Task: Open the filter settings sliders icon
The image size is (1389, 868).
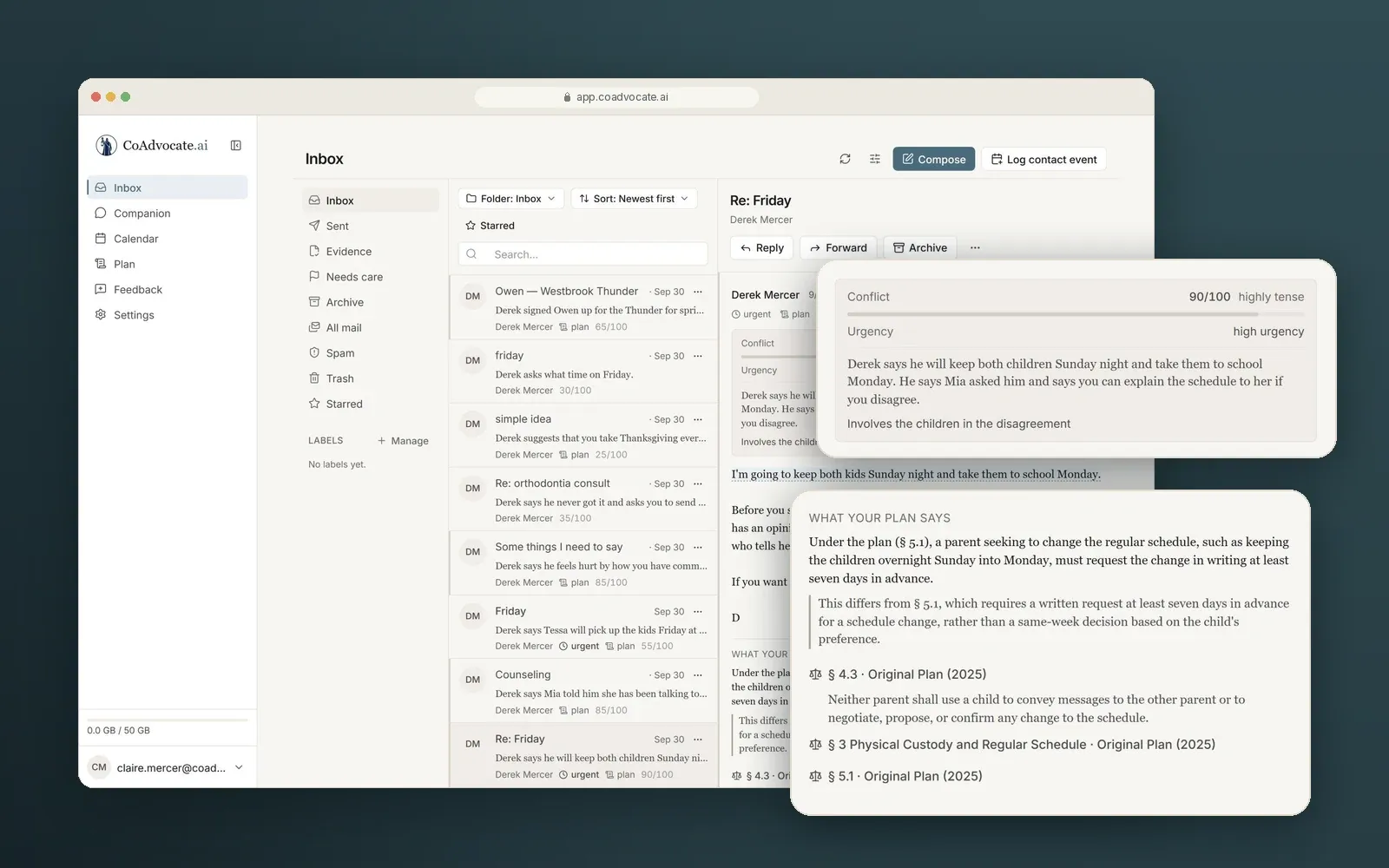Action: [875, 159]
